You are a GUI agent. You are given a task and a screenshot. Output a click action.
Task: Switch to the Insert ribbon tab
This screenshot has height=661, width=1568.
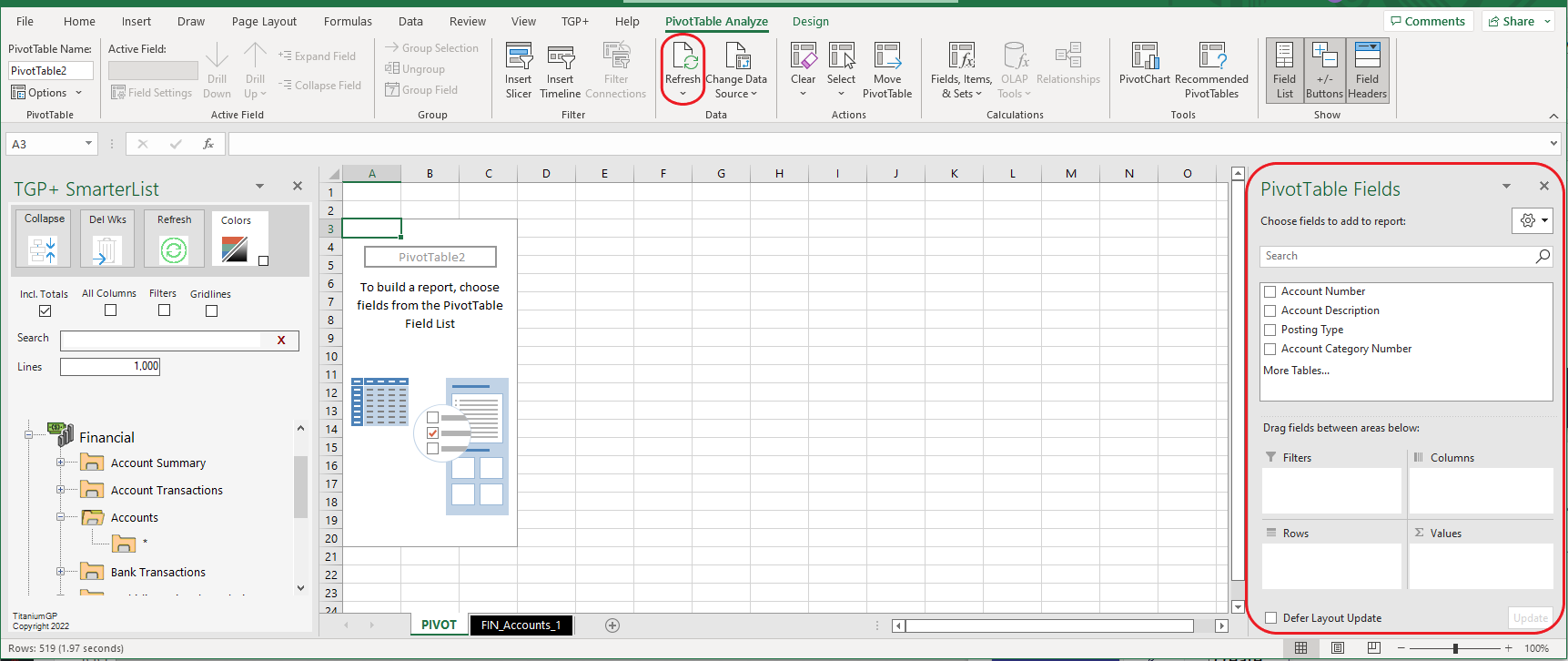click(137, 21)
